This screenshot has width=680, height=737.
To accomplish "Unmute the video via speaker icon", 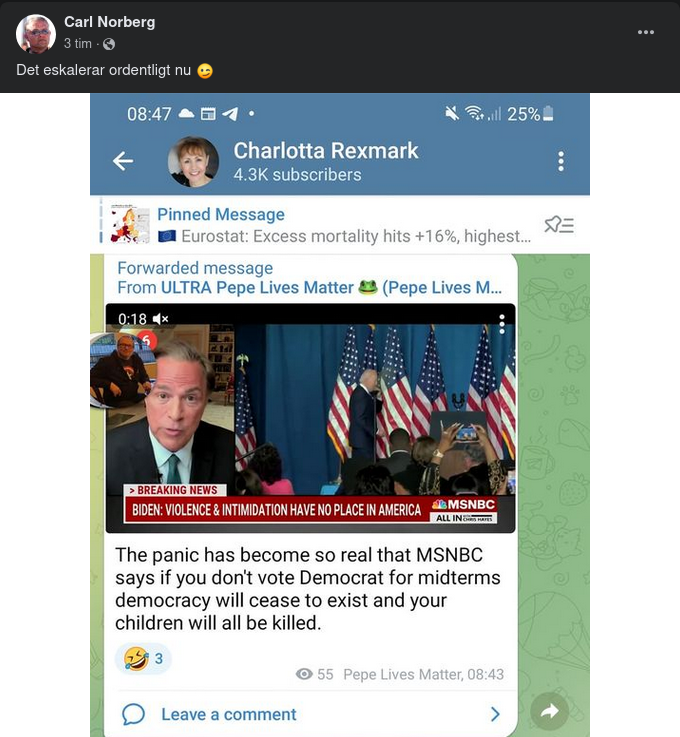I will (x=160, y=319).
